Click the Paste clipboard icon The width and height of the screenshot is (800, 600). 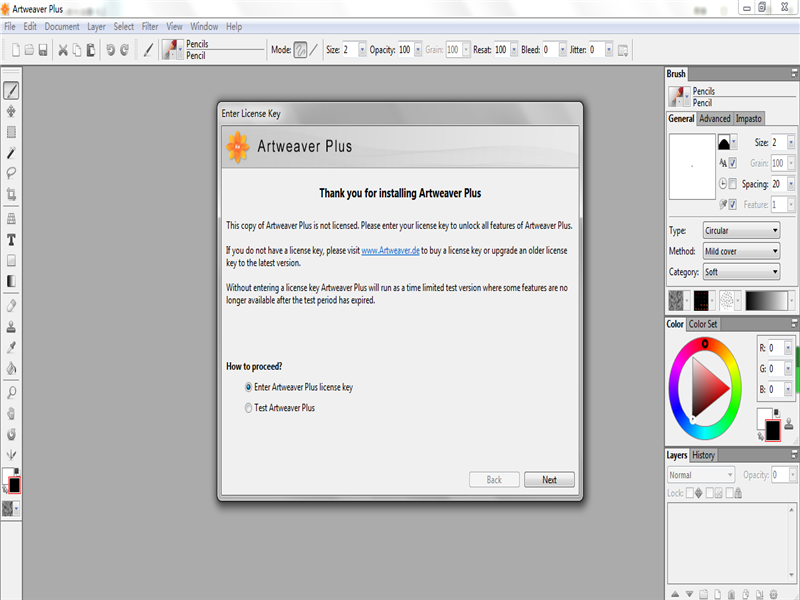(90, 49)
